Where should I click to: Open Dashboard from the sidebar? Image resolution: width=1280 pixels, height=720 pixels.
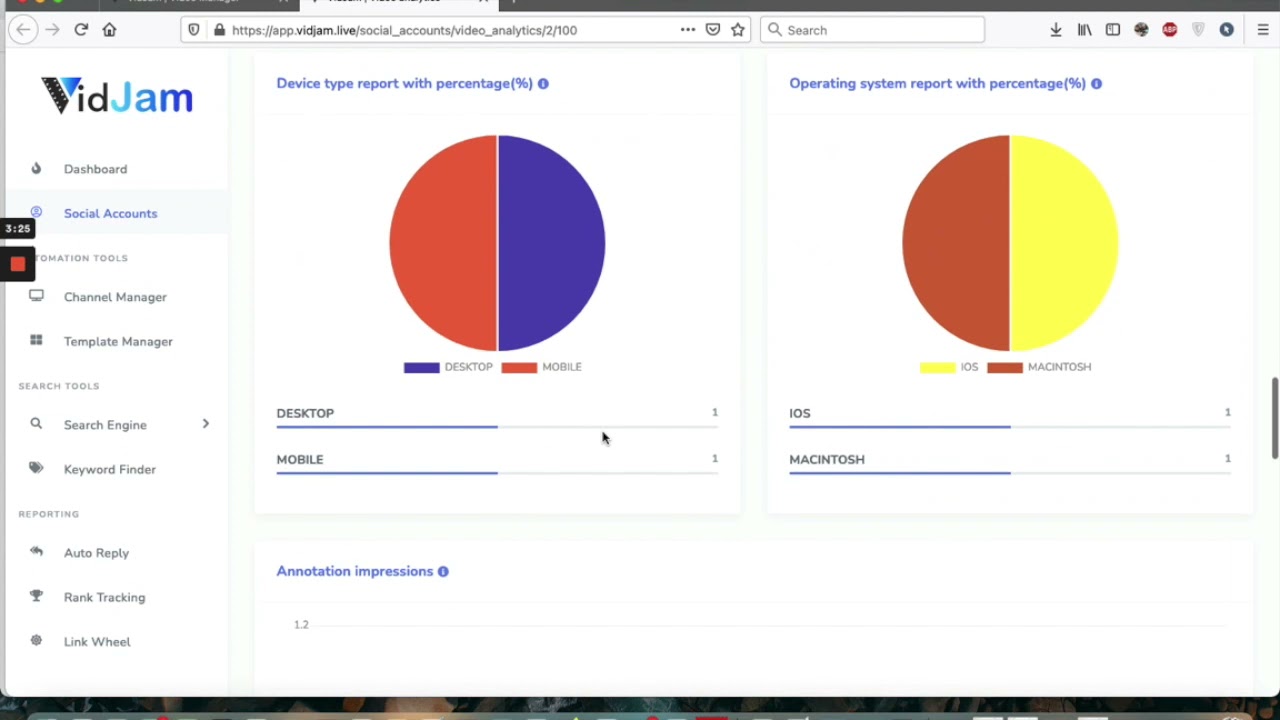tap(95, 169)
